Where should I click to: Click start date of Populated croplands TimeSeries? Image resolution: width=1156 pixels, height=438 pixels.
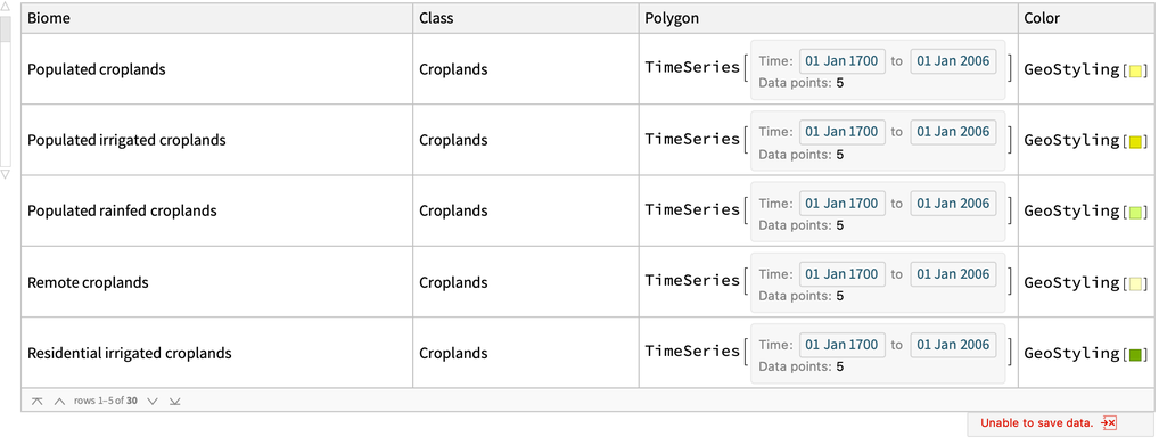click(841, 61)
